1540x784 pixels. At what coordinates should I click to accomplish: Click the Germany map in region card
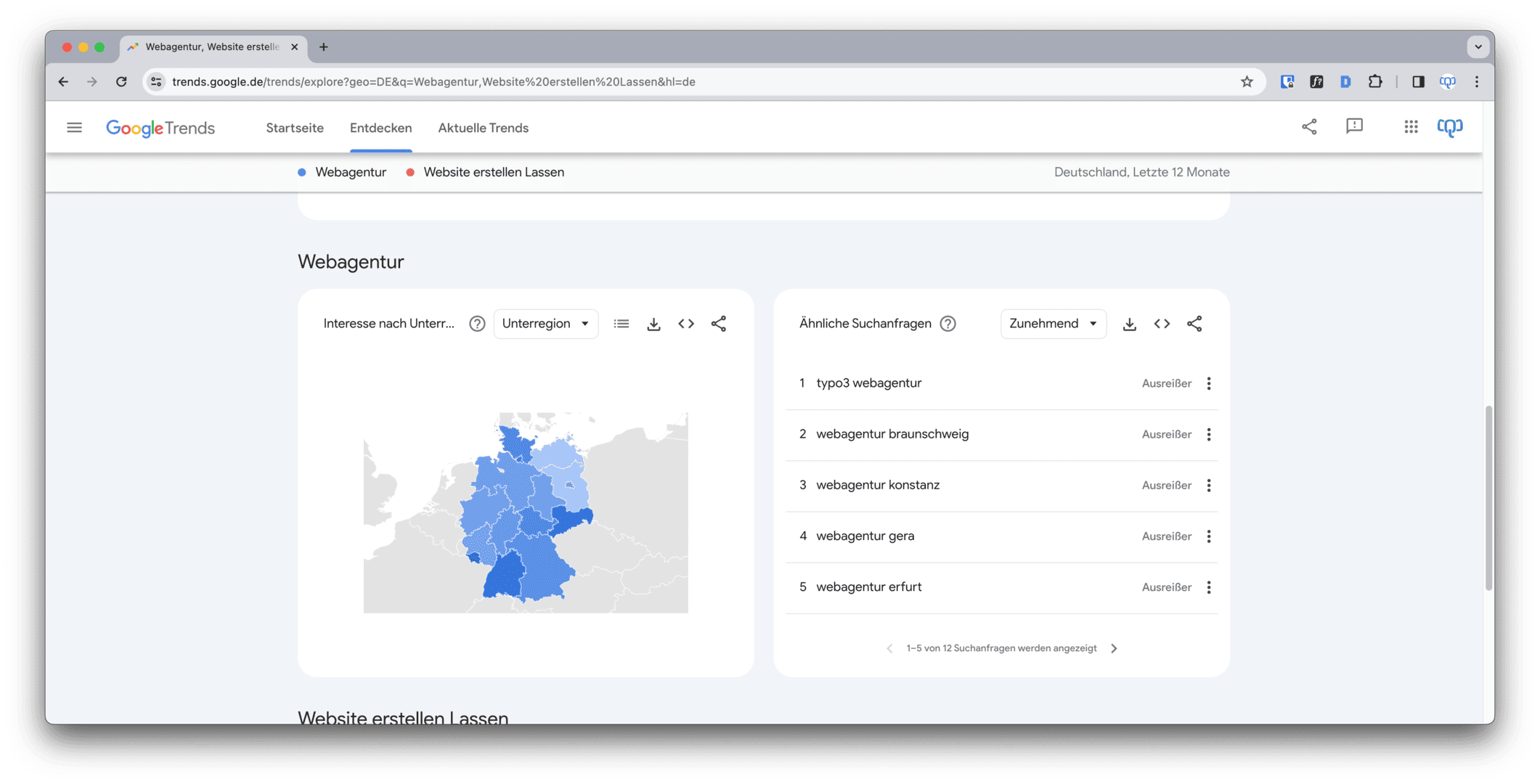pos(526,513)
